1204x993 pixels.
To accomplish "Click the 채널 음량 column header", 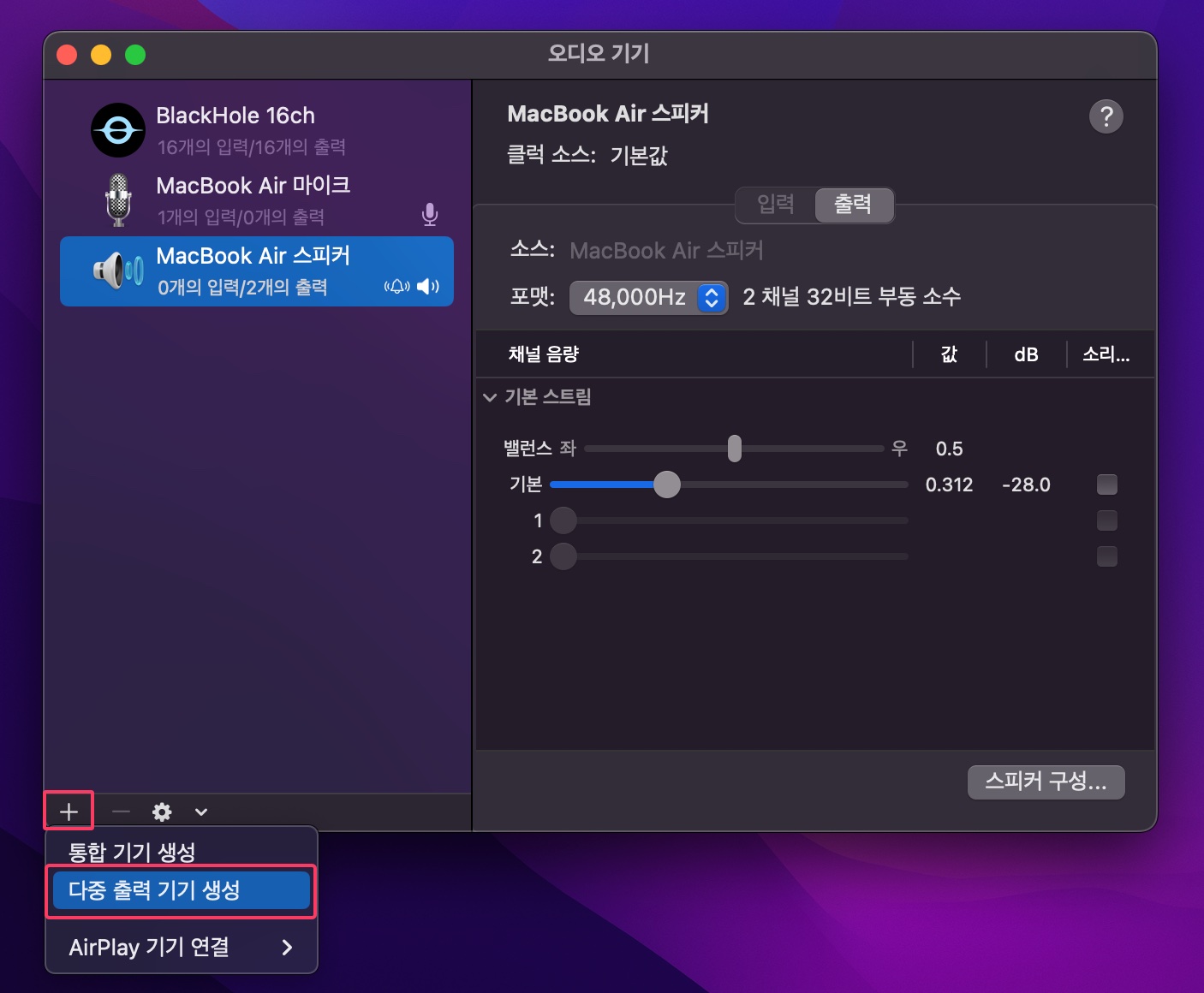I will [x=544, y=354].
